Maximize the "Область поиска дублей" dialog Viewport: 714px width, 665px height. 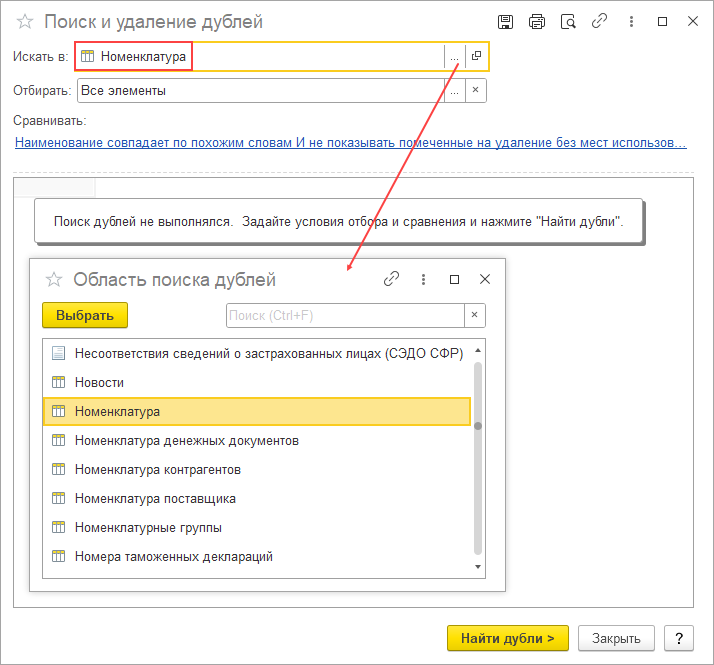[454, 279]
